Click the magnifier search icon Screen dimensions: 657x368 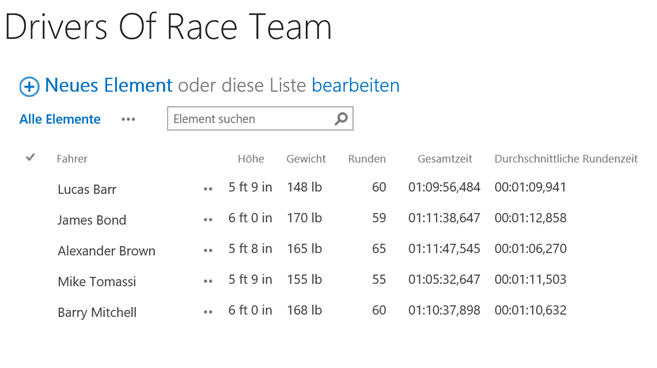coord(341,119)
